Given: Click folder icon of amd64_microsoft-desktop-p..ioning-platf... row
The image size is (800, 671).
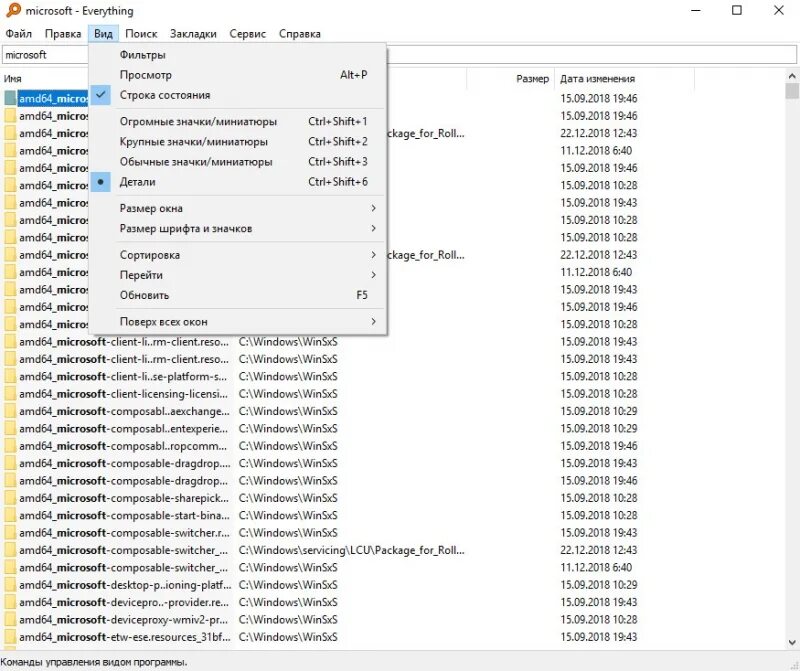Looking at the screenshot, I should (10, 585).
